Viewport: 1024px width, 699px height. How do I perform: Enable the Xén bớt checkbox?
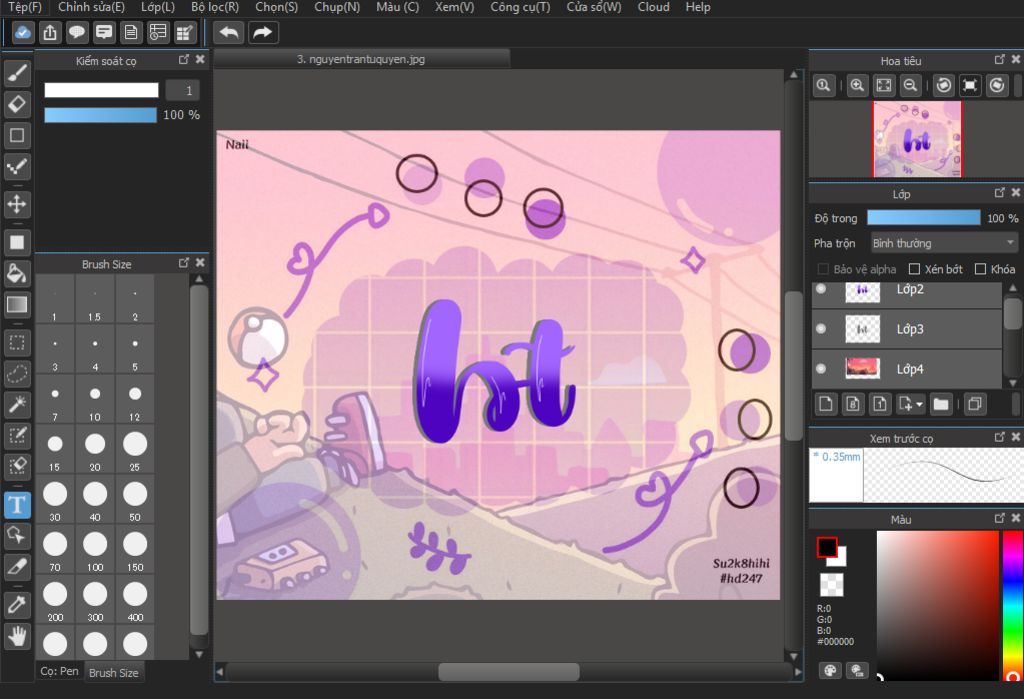tap(914, 269)
